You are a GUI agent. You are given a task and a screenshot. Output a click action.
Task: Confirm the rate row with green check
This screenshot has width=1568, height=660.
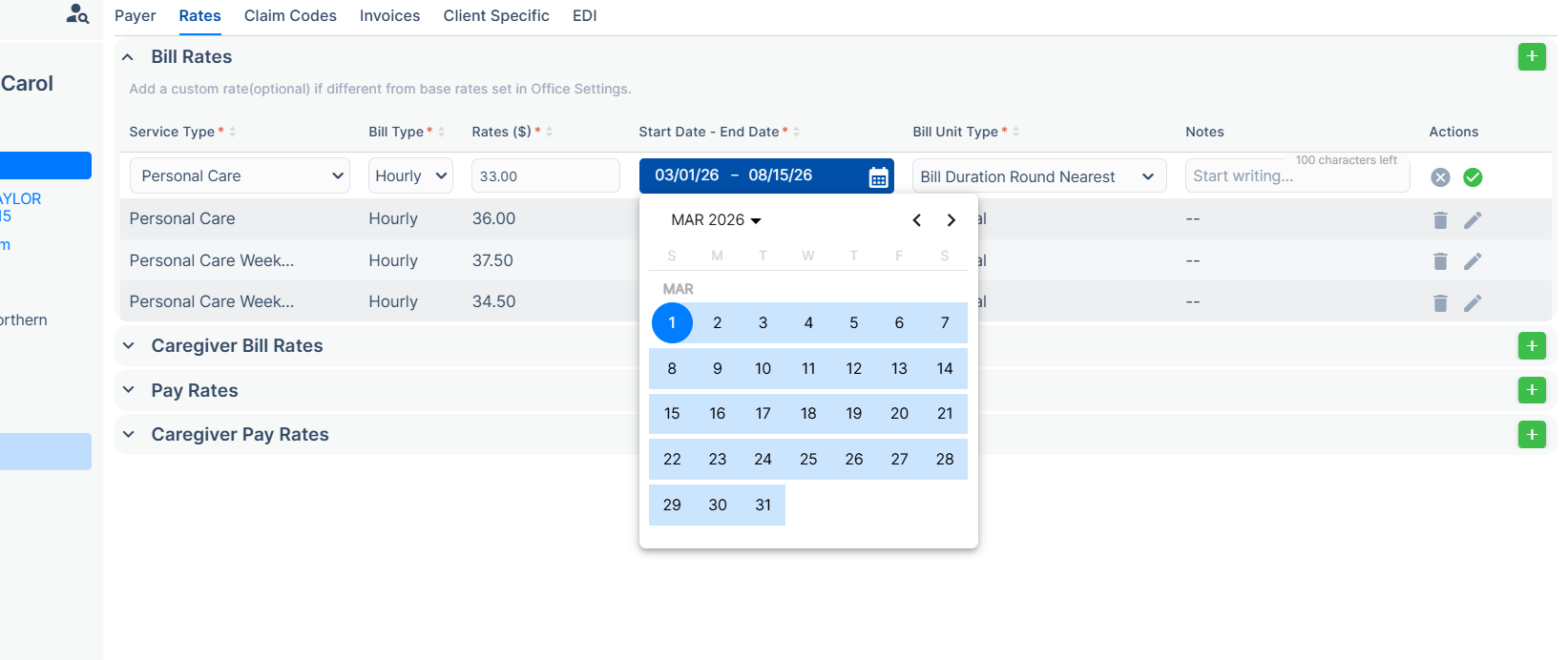[1473, 176]
